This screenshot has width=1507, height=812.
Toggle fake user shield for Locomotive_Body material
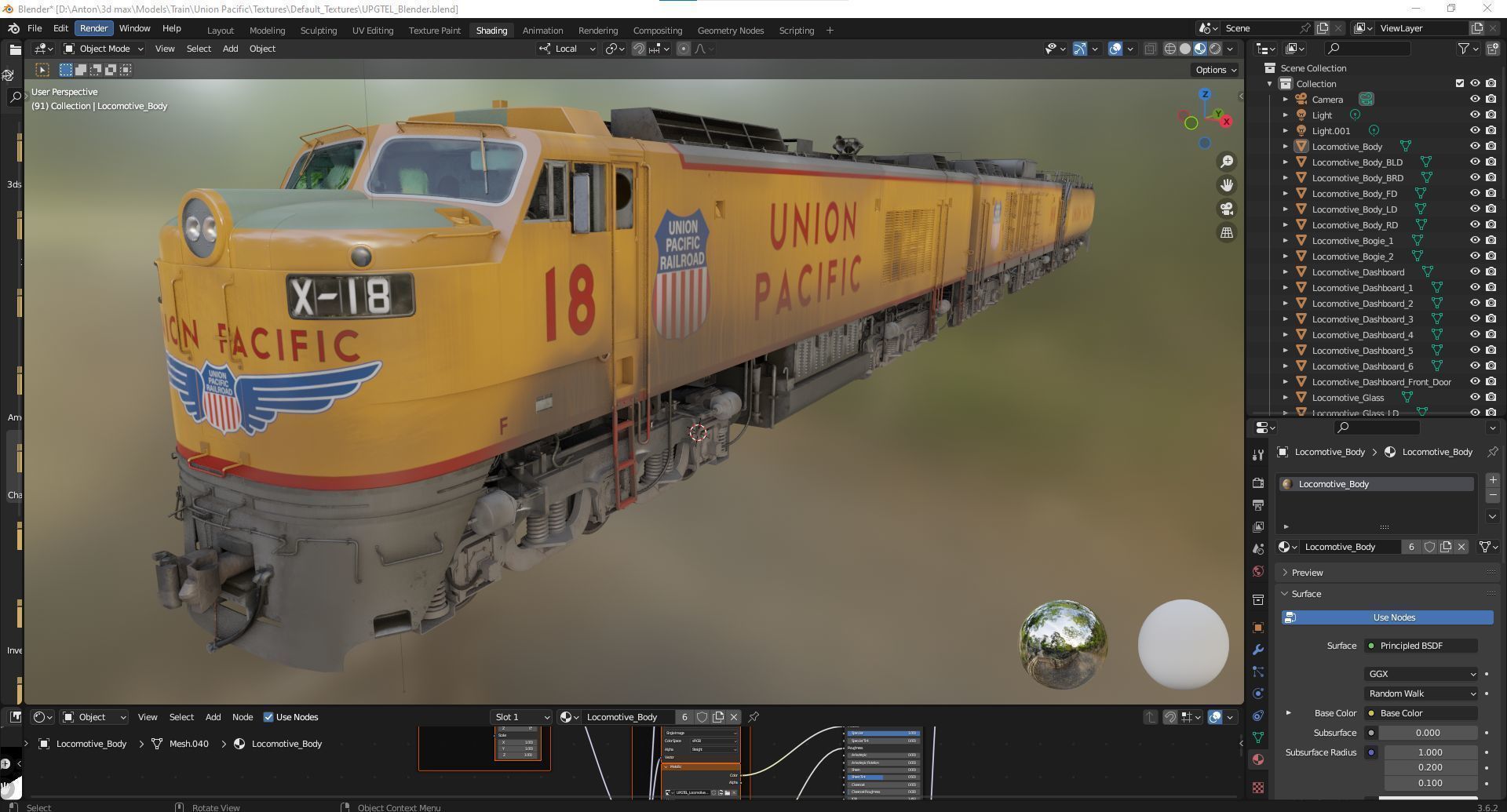point(1429,547)
